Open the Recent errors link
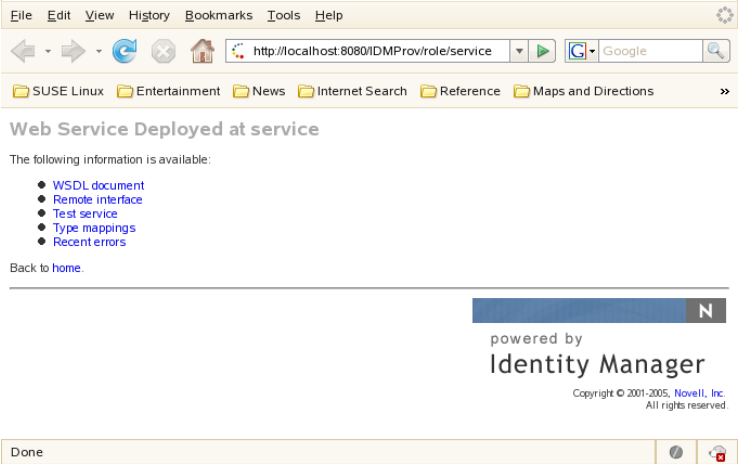Viewport: 740px width, 464px height. (90, 242)
